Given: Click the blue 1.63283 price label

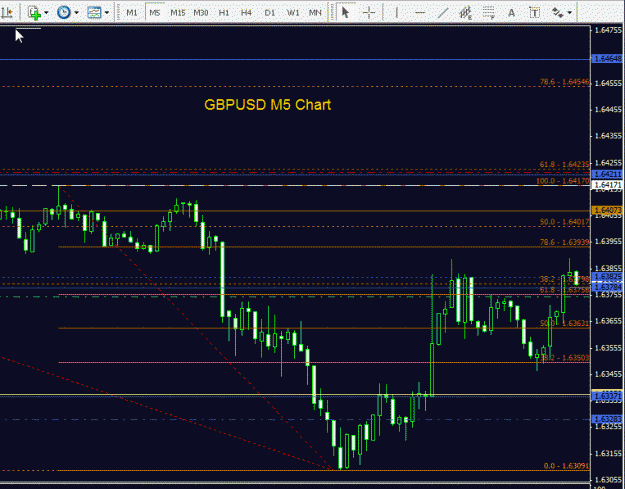Looking at the screenshot, I should pyautogui.click(x=607, y=419).
